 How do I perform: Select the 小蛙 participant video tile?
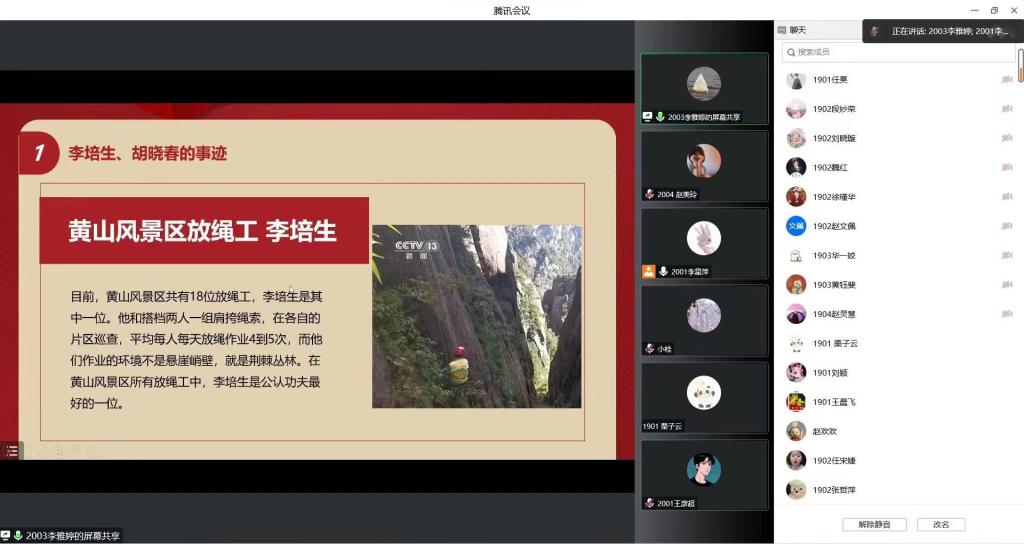[x=704, y=320]
